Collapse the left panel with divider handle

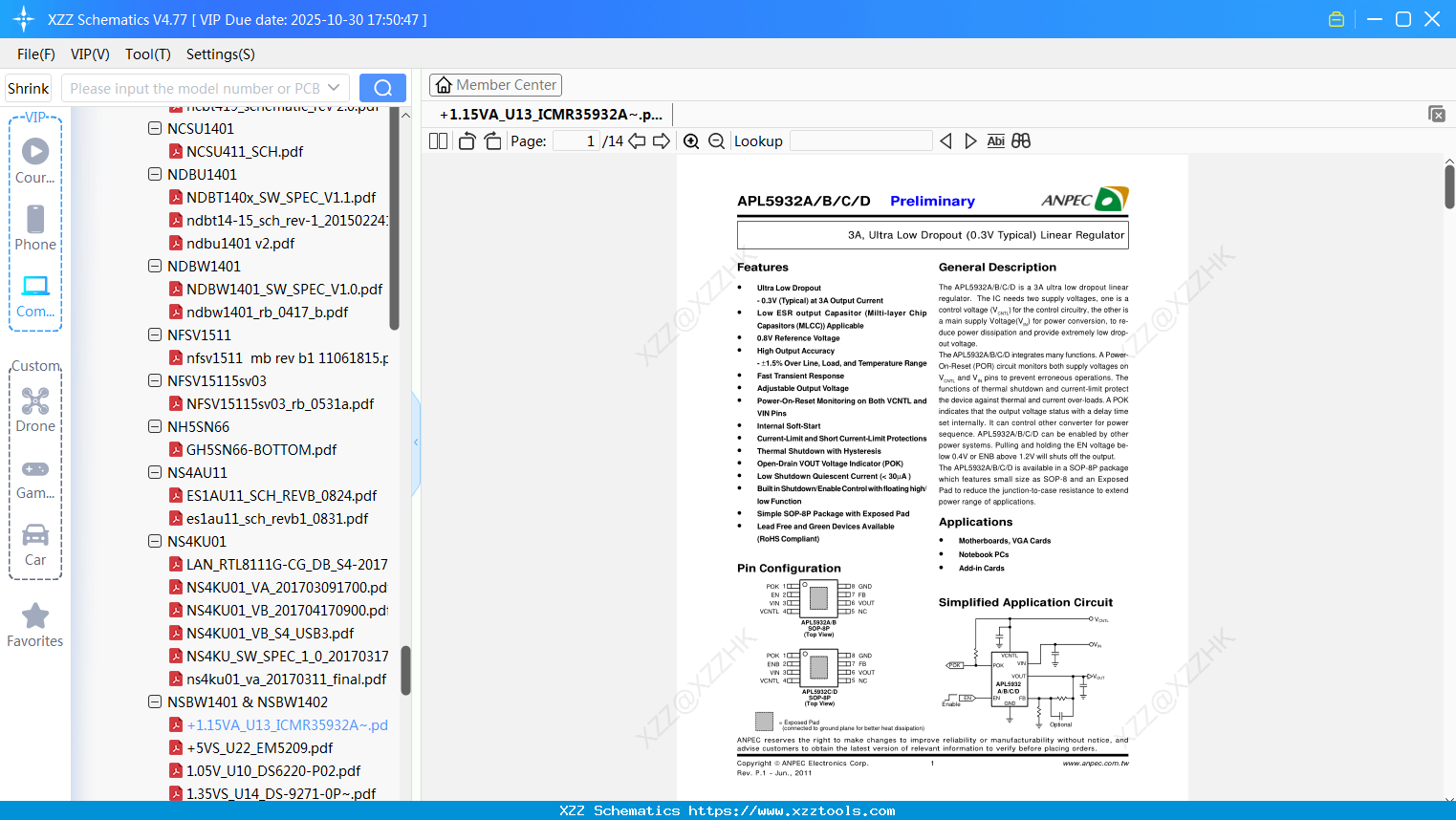[416, 442]
